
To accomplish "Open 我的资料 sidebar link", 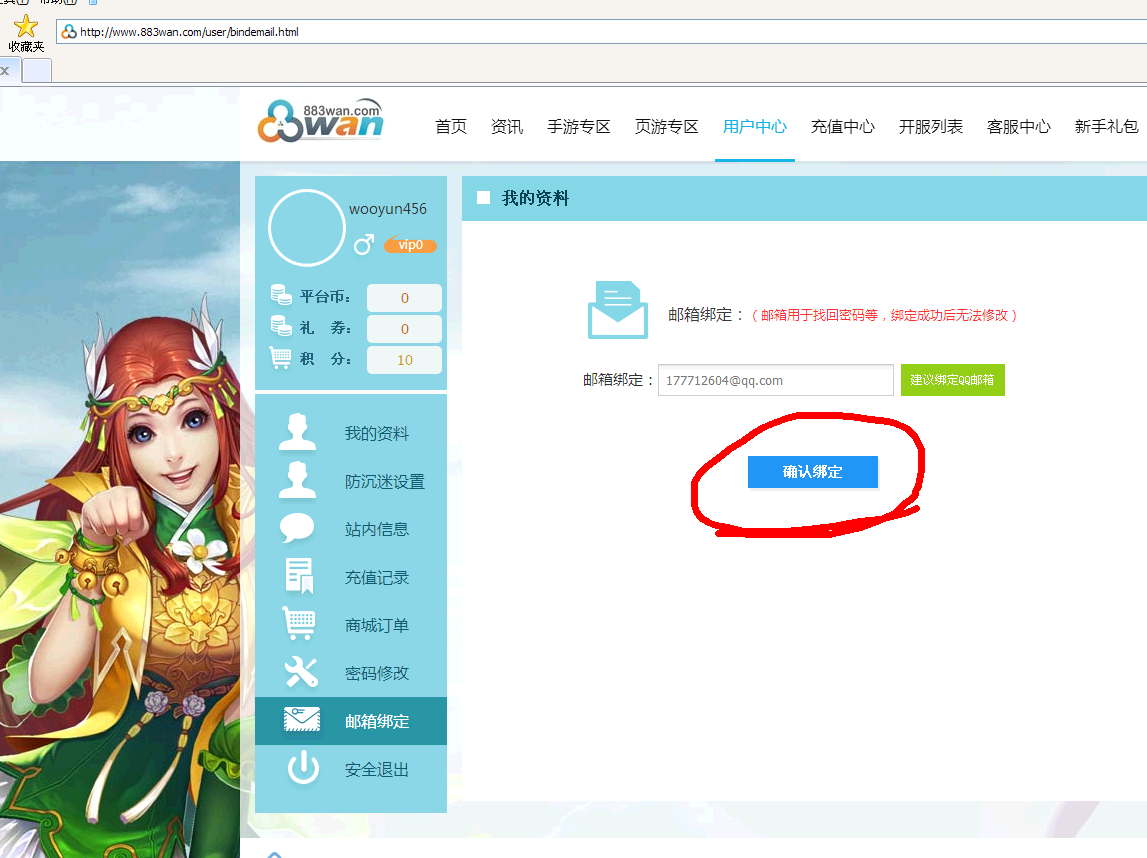I will pyautogui.click(x=377, y=434).
